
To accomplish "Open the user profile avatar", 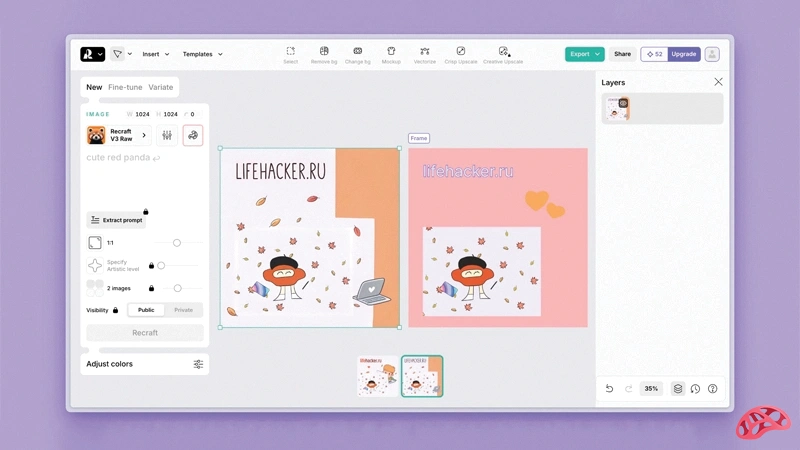I will coord(712,54).
